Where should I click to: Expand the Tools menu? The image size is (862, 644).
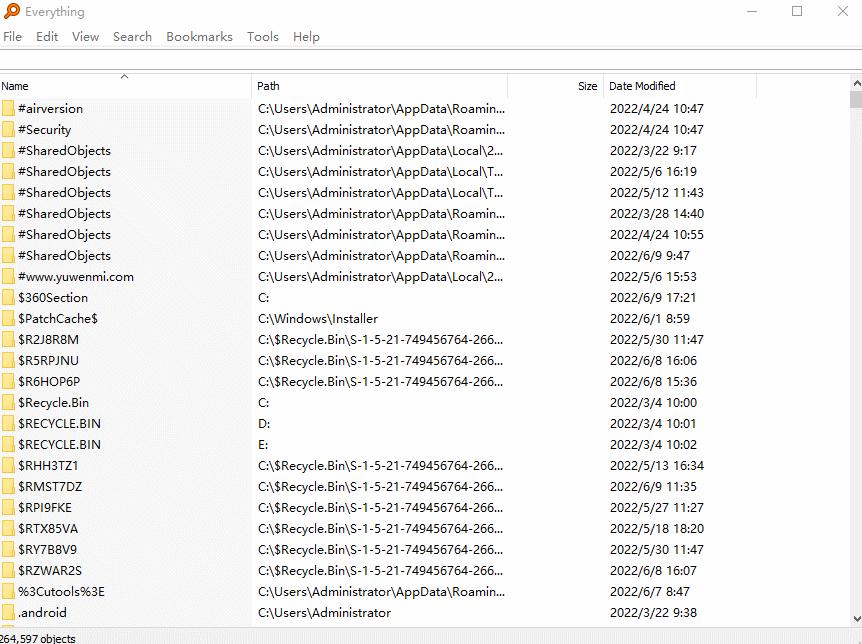262,37
